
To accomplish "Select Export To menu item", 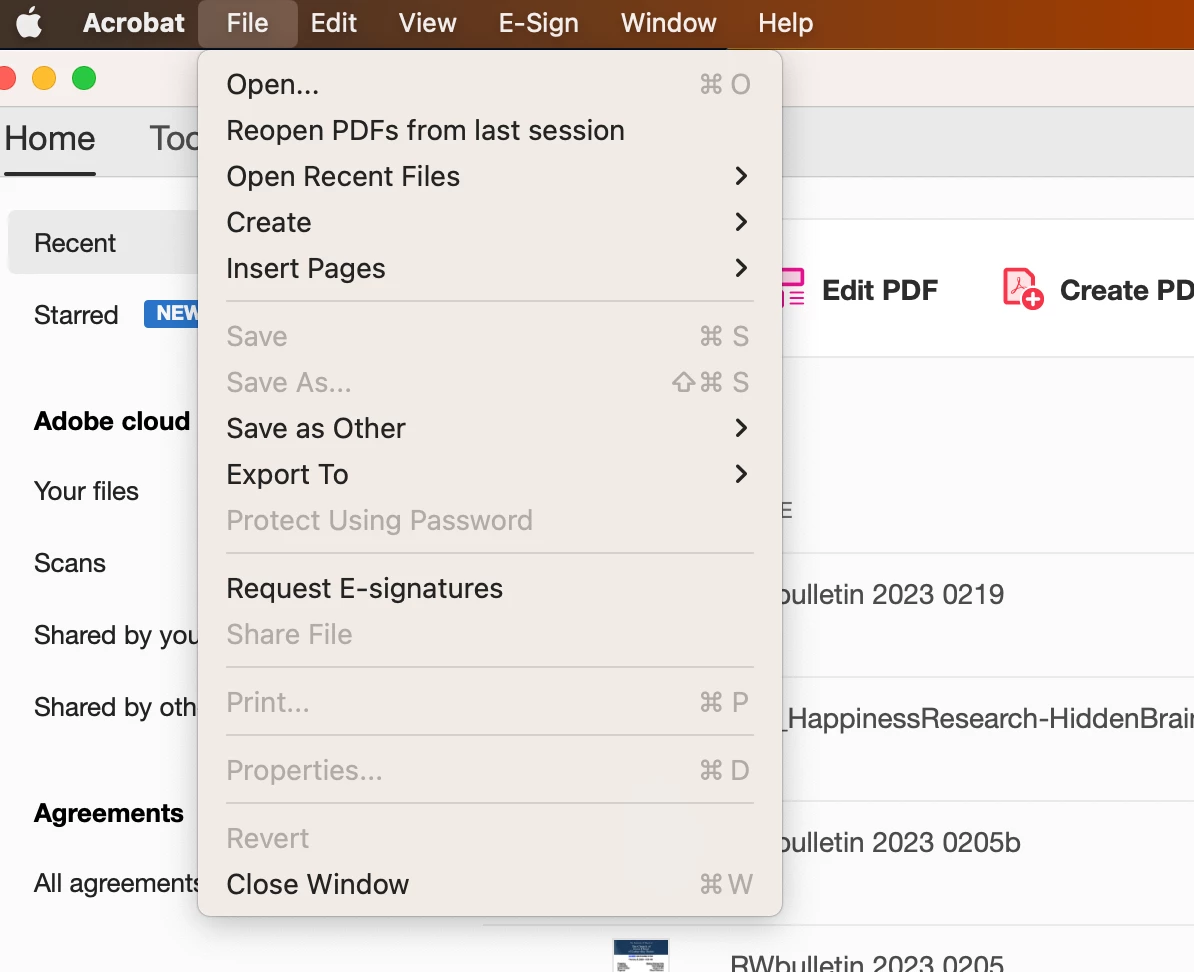I will coord(489,474).
